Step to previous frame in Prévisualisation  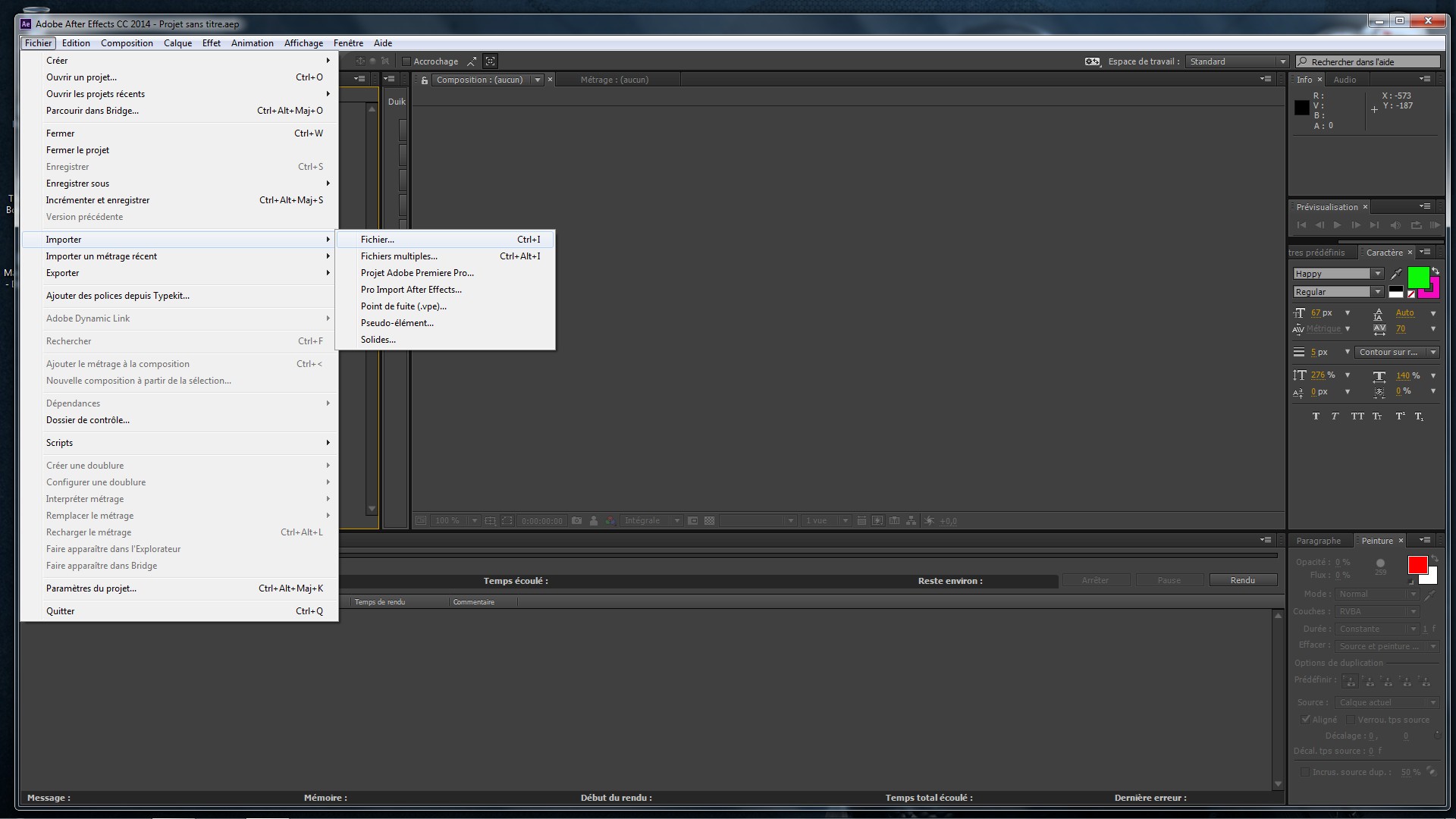(x=1319, y=225)
